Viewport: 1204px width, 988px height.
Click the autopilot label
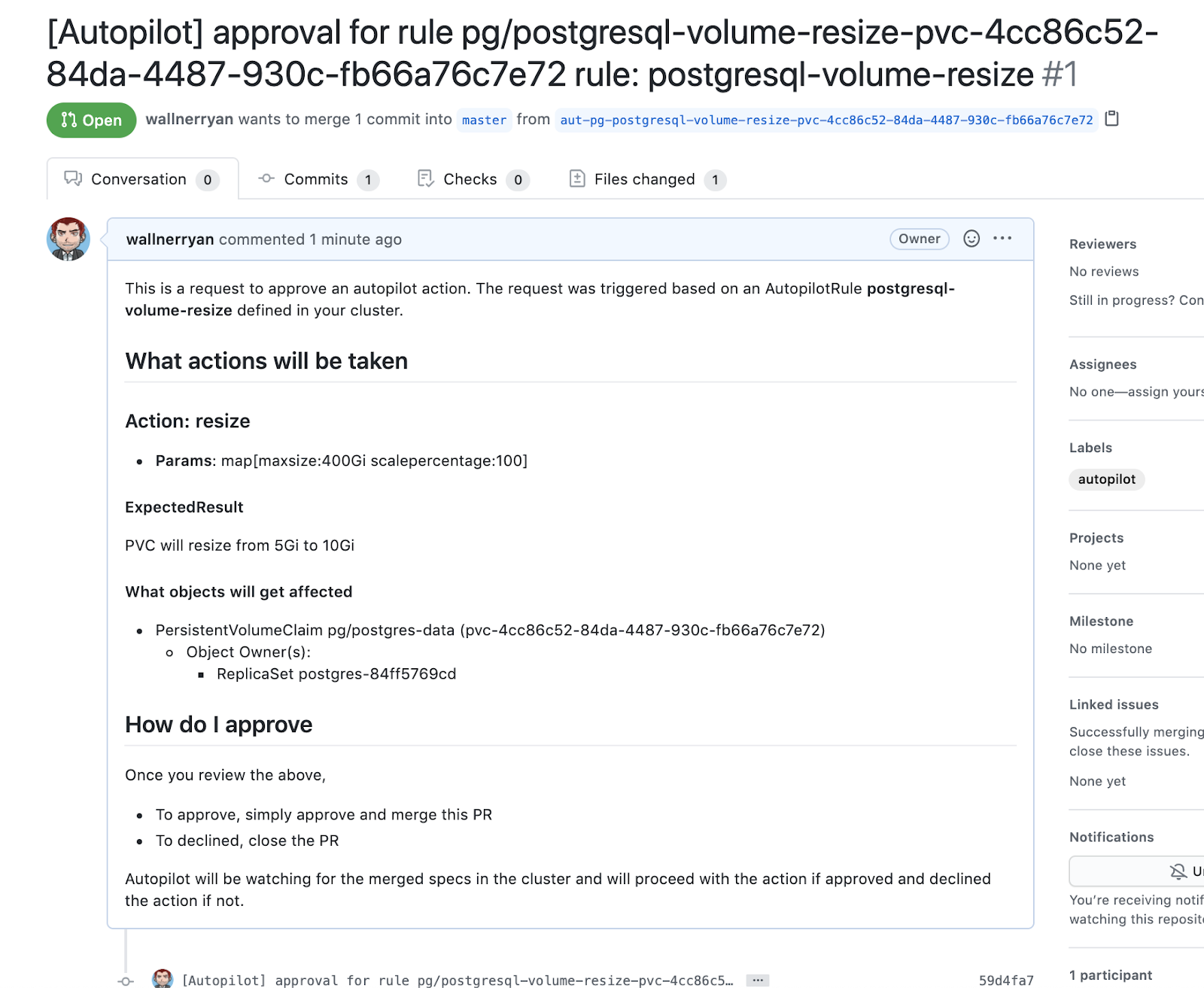click(1106, 479)
